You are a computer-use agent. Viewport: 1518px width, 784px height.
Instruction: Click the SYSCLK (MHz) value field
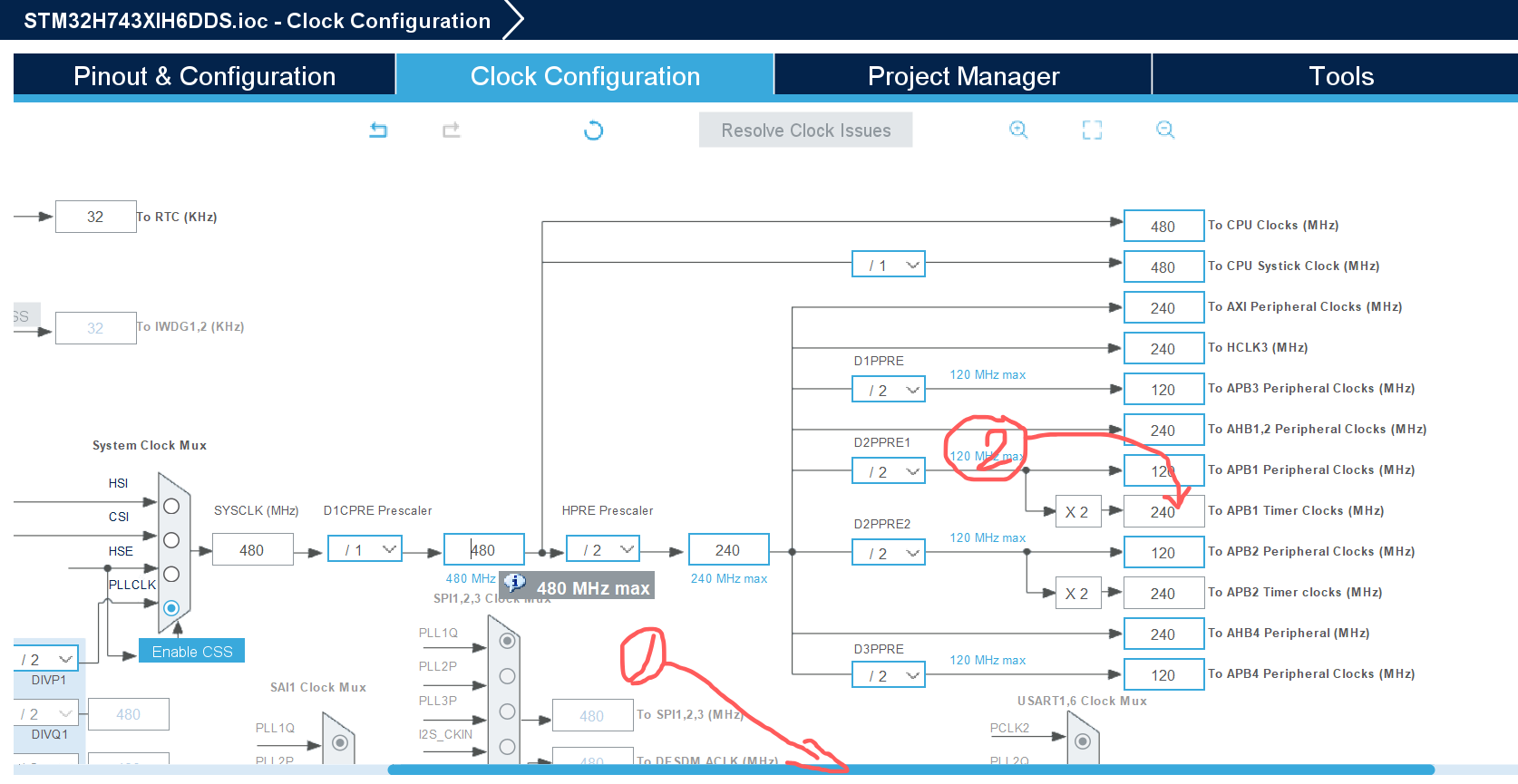252,550
